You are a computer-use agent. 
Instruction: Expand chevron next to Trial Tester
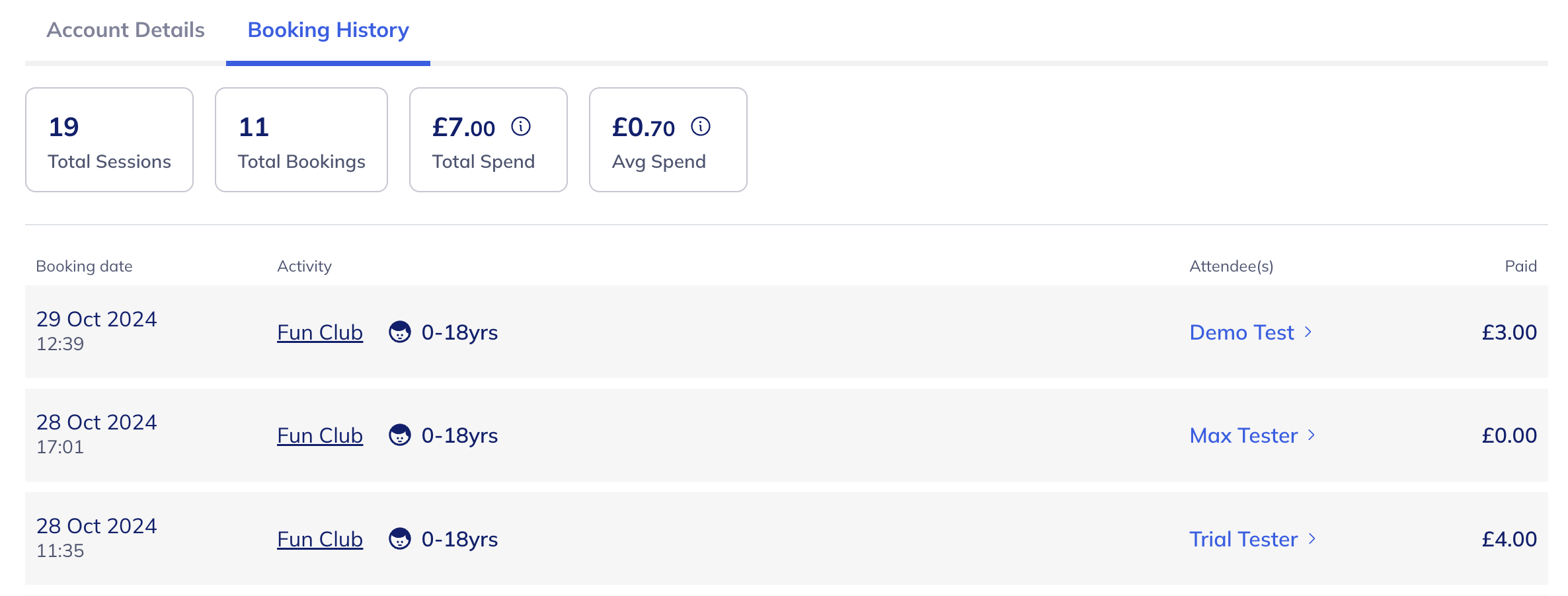(x=1312, y=539)
